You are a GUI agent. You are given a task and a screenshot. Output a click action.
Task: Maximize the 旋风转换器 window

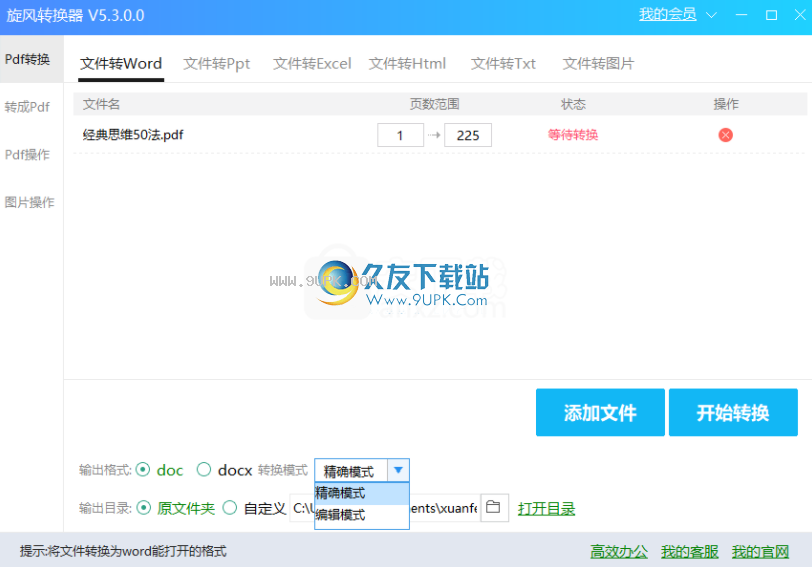point(771,15)
